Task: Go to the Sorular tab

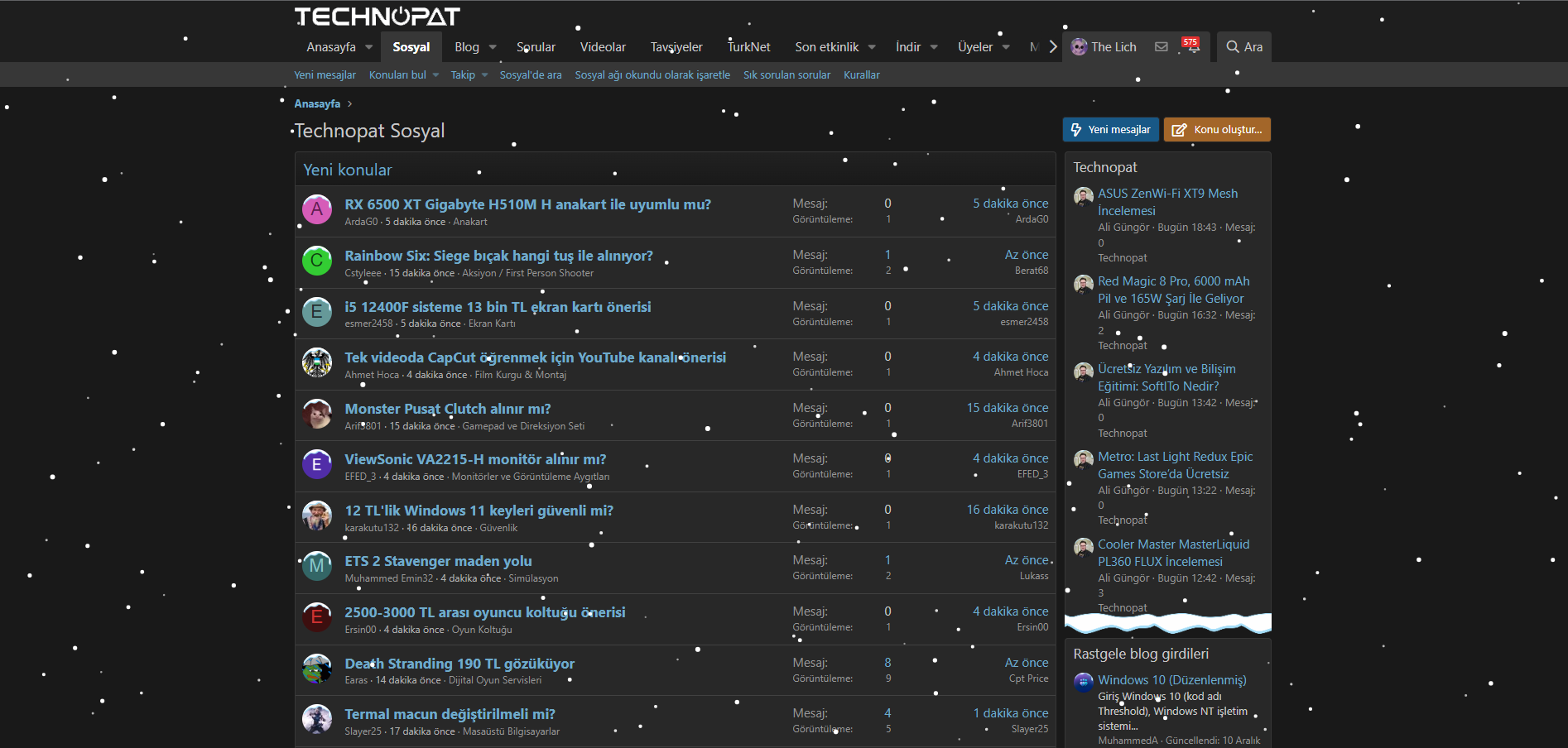Action: (x=536, y=47)
